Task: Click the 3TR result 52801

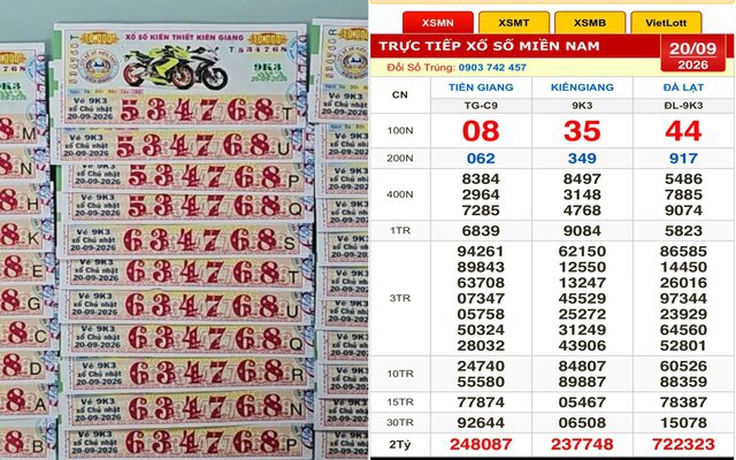Action: (x=683, y=346)
